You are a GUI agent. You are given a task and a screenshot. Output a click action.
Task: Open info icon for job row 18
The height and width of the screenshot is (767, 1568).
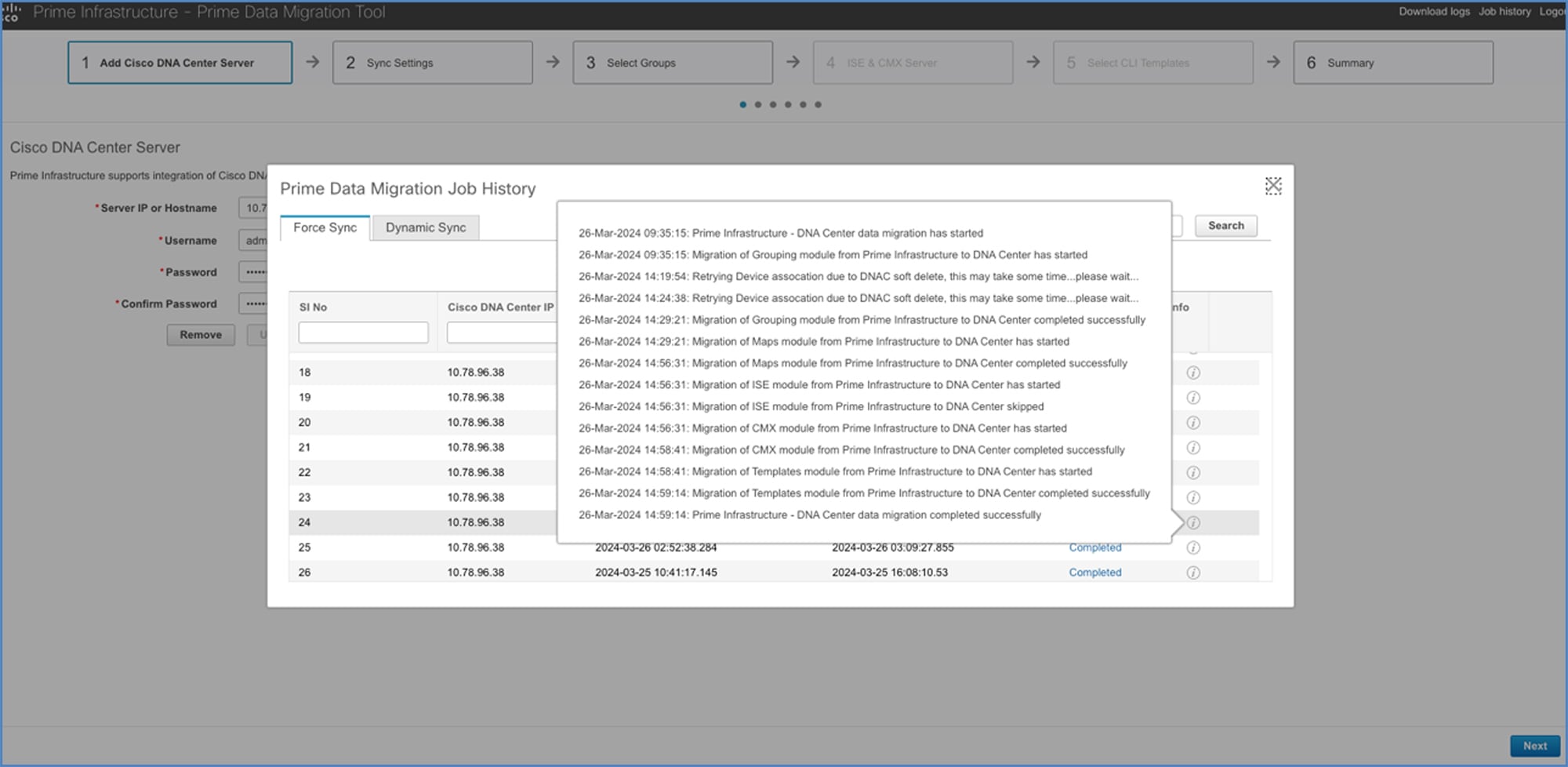click(x=1193, y=373)
